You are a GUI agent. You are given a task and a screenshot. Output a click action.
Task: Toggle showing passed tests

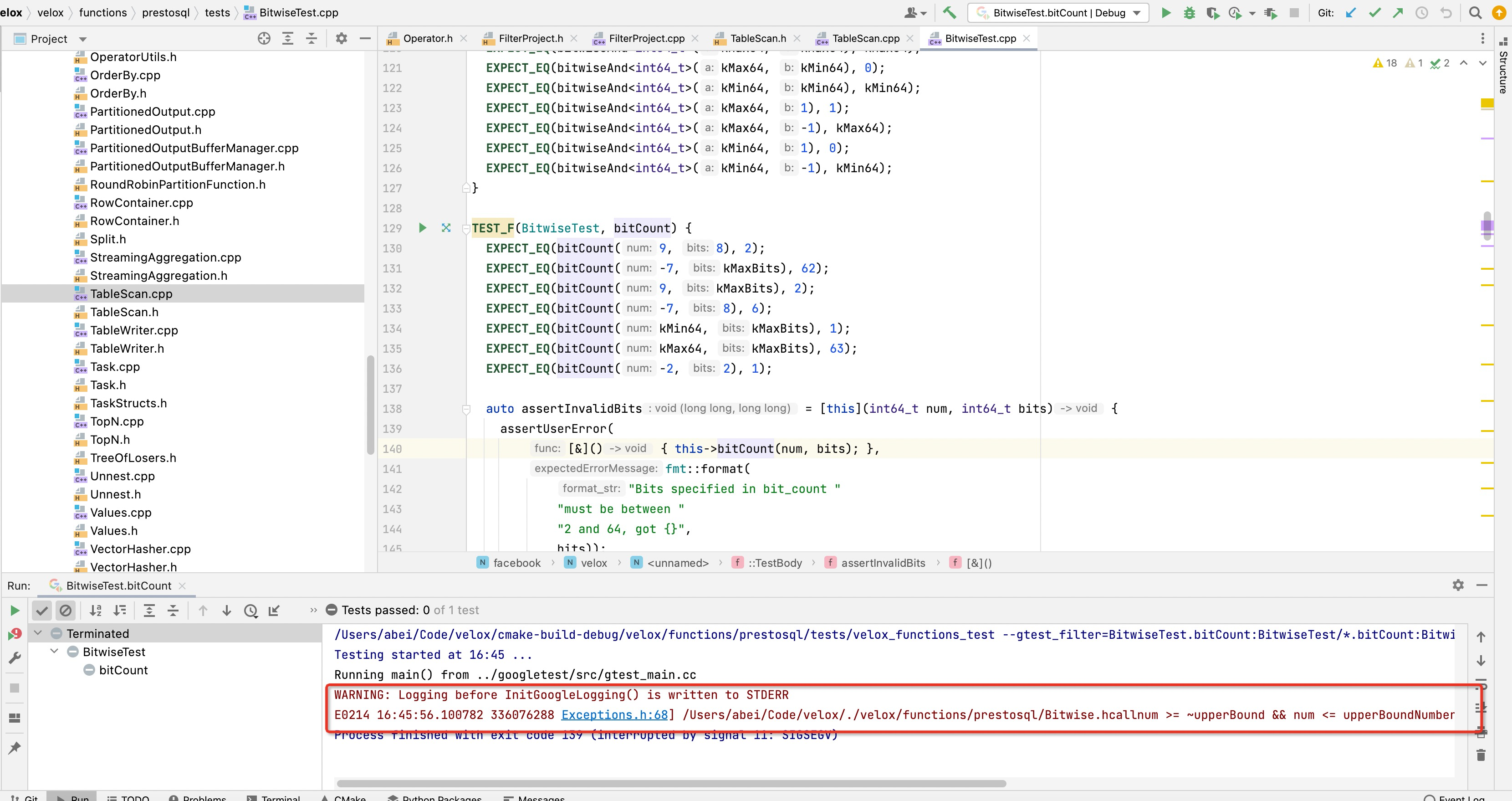(x=42, y=610)
